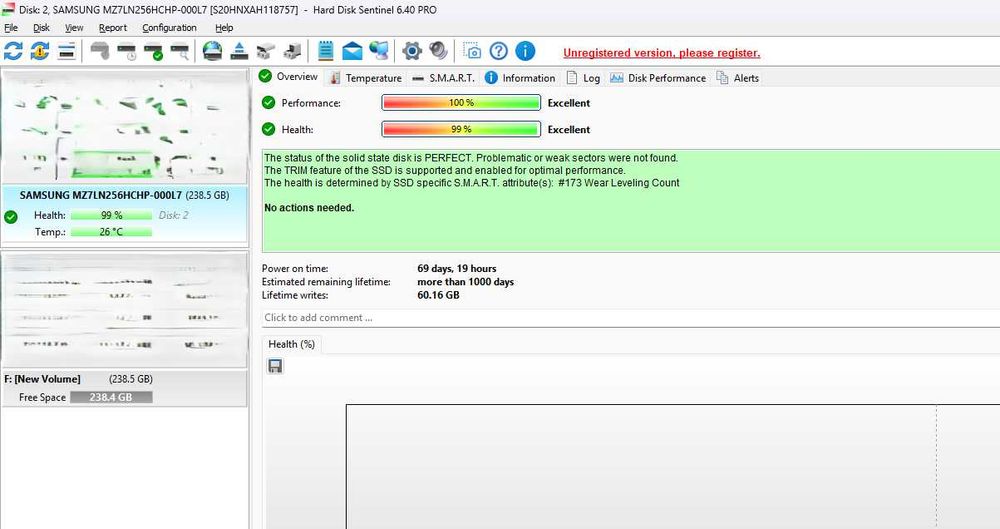Click the blurred disk panel above New Volume
The width and height of the screenshot is (1000, 529).
(x=124, y=309)
